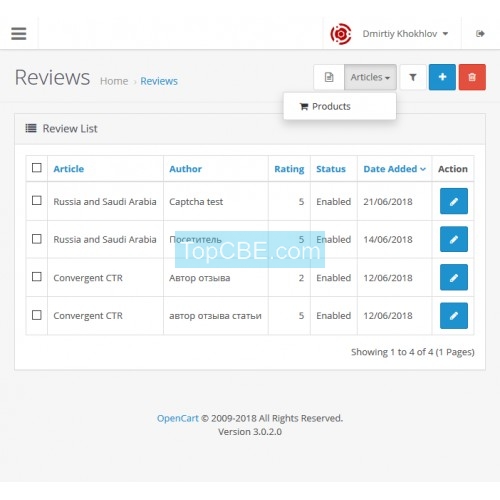500x500 pixels.
Task: Open Dmirtiy Khokhlov user dropdown
Action: [x=405, y=34]
